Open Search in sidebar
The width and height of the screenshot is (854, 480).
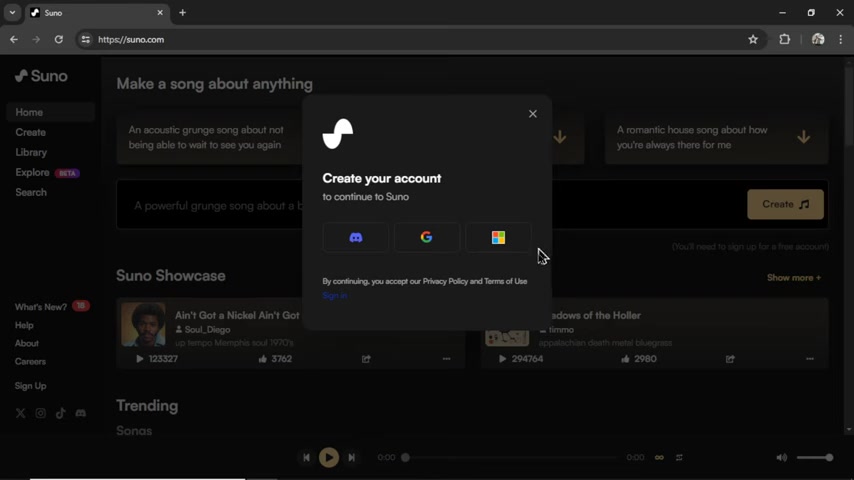(31, 192)
